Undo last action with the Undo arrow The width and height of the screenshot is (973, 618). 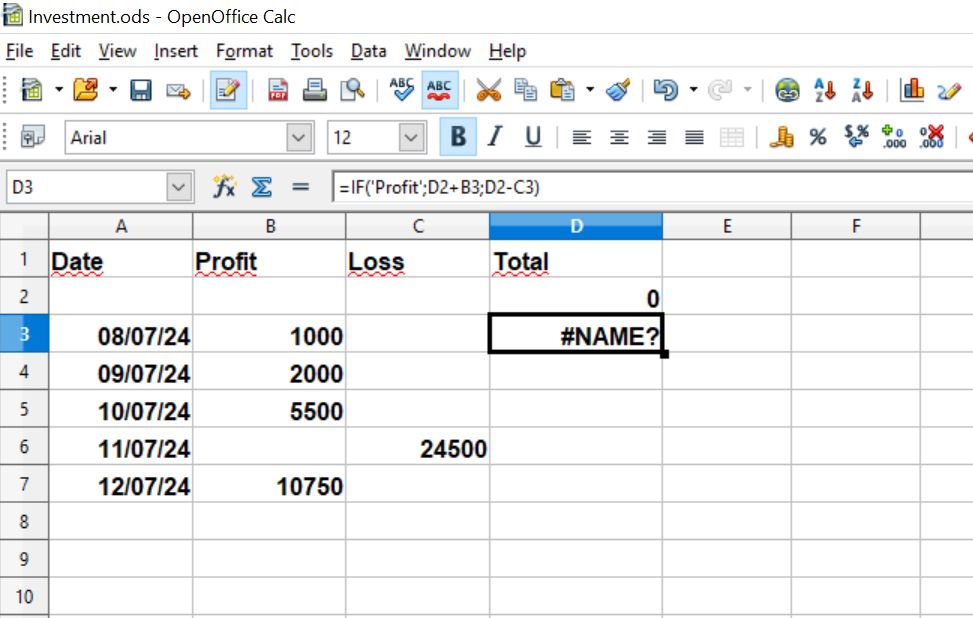click(666, 90)
